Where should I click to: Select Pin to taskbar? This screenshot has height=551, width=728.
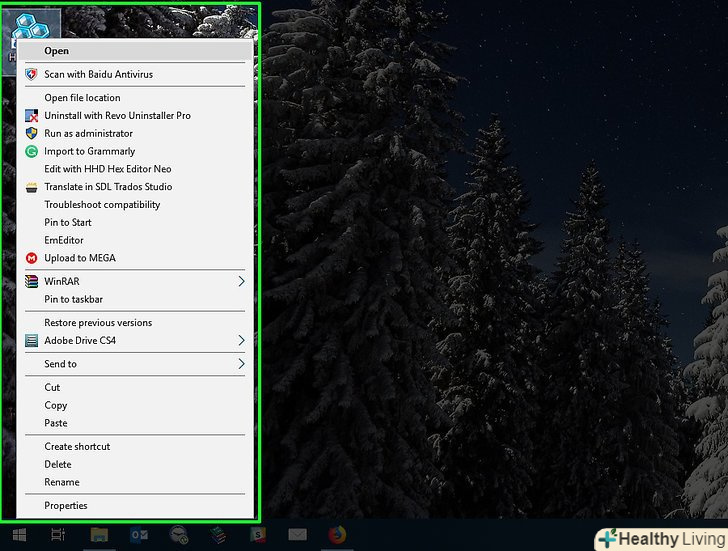[73, 299]
